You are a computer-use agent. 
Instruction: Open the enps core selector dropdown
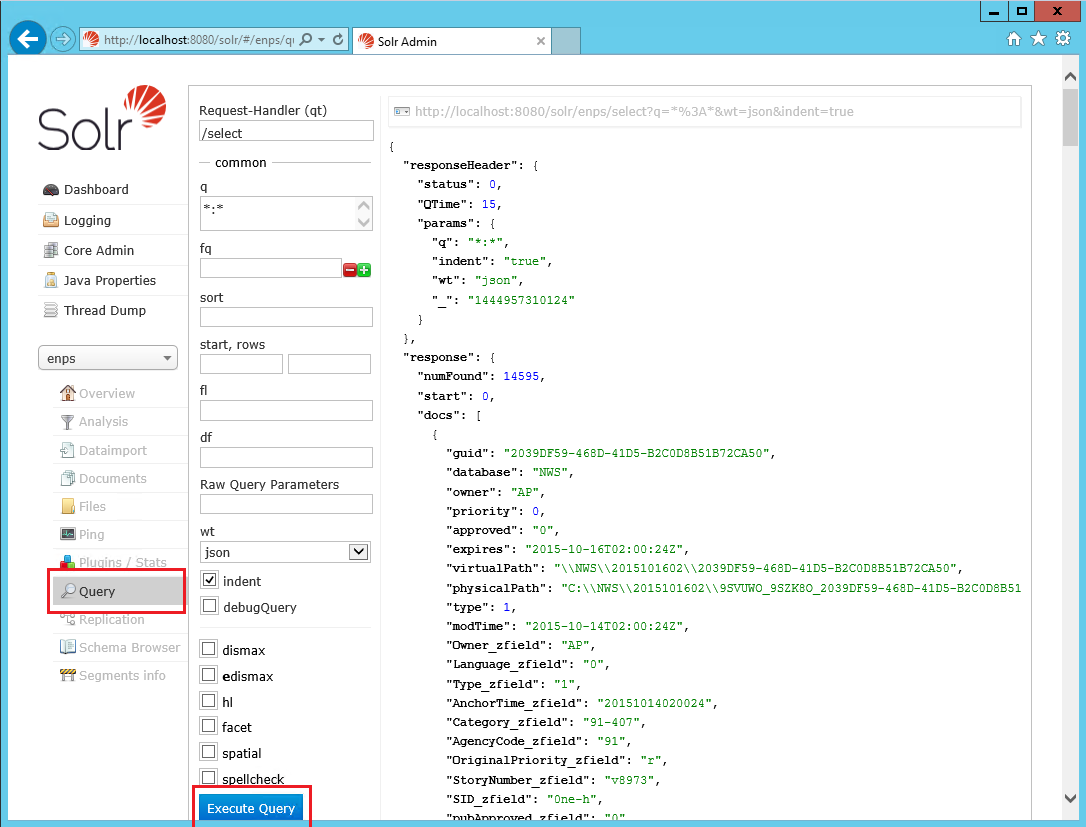[108, 358]
